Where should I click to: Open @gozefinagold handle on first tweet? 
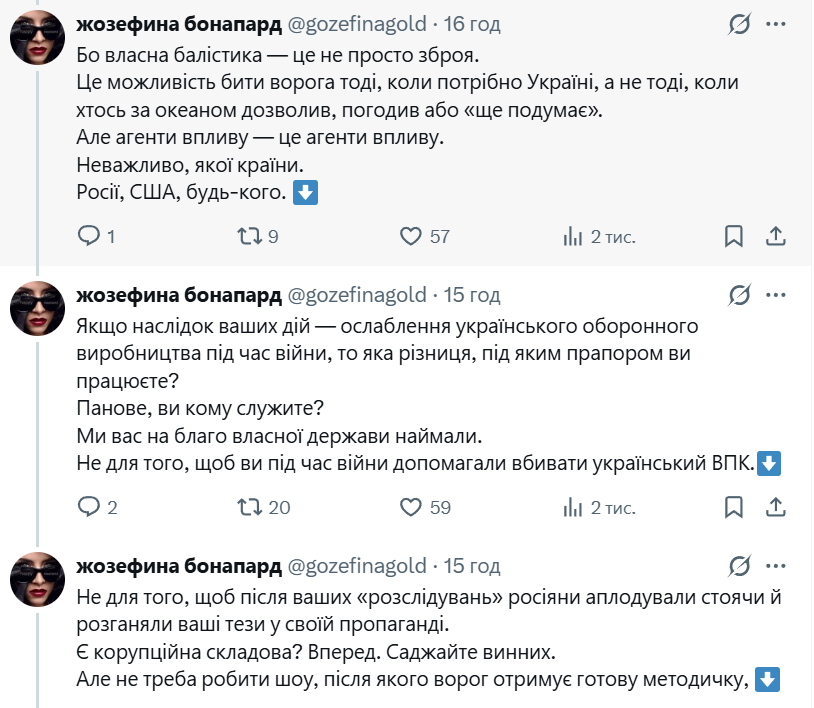pos(357,23)
